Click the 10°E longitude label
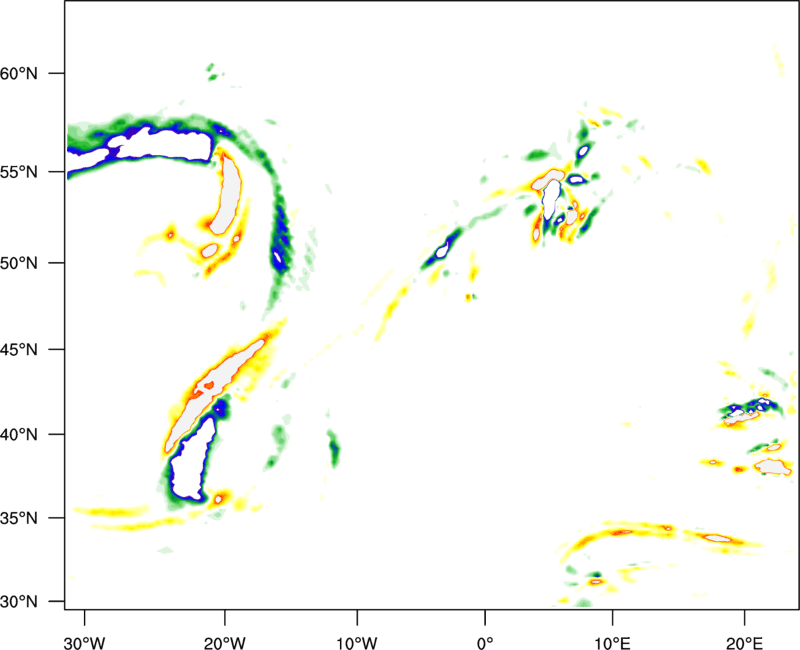Viewport: 800px width, 650px height. tap(612, 643)
